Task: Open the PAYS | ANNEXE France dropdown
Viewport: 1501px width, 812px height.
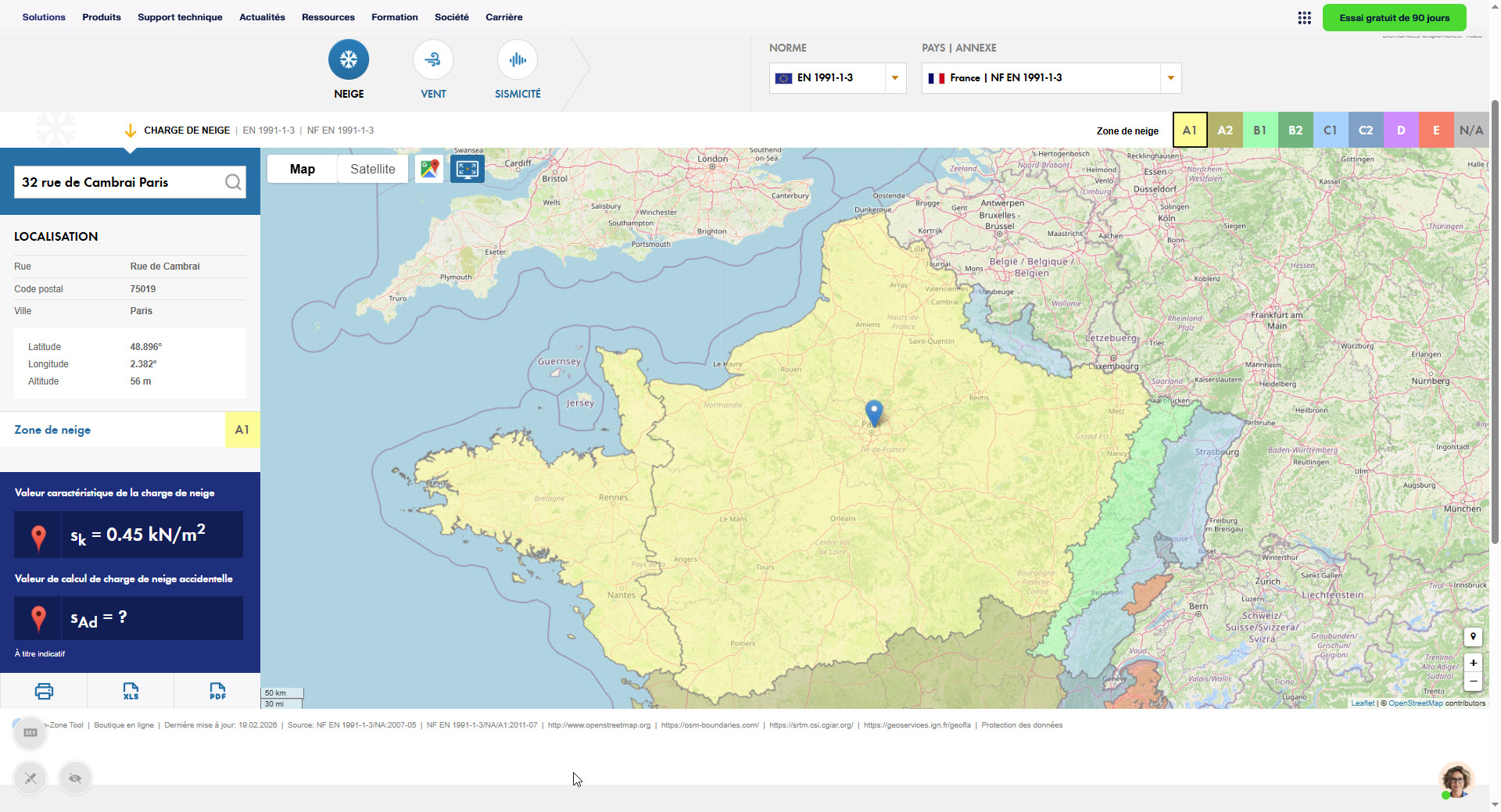Action: (1170, 78)
